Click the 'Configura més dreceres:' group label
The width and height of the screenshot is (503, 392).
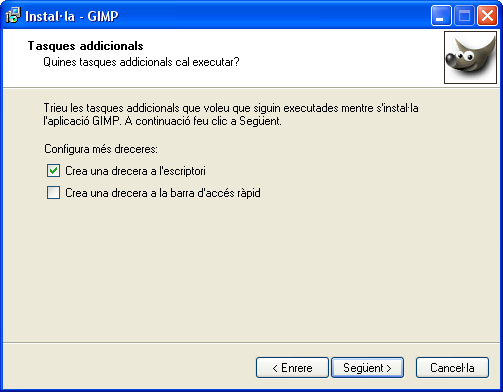(x=101, y=149)
